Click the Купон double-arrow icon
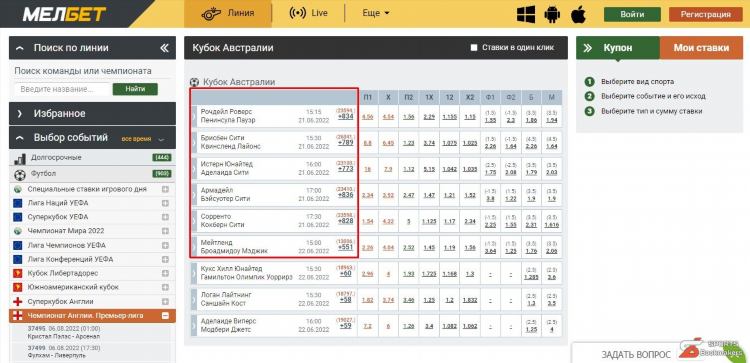The width and height of the screenshot is (750, 363). pos(588,48)
